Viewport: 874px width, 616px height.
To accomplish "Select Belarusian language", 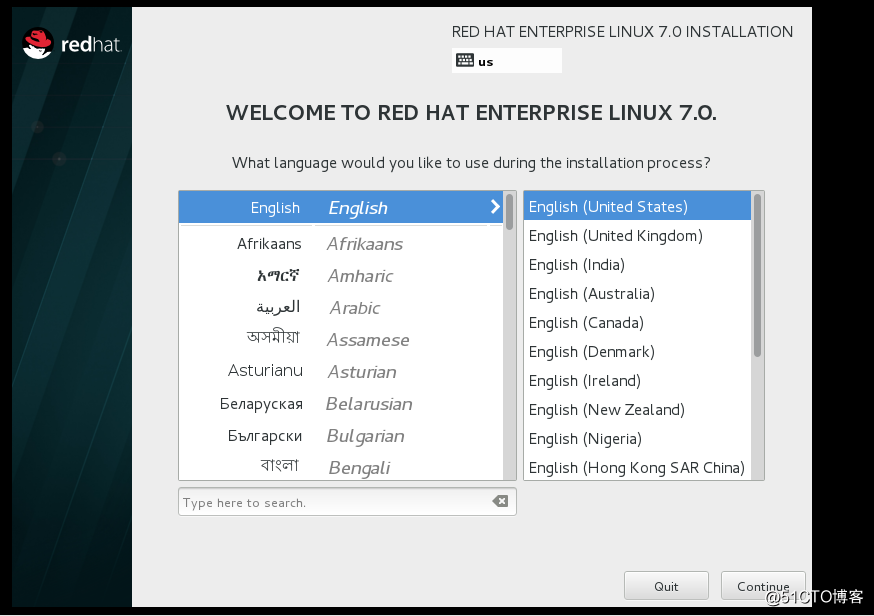I will pyautogui.click(x=341, y=404).
